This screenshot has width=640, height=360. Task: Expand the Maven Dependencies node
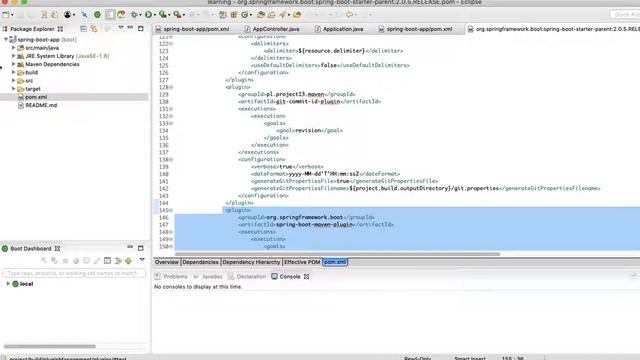[13, 64]
